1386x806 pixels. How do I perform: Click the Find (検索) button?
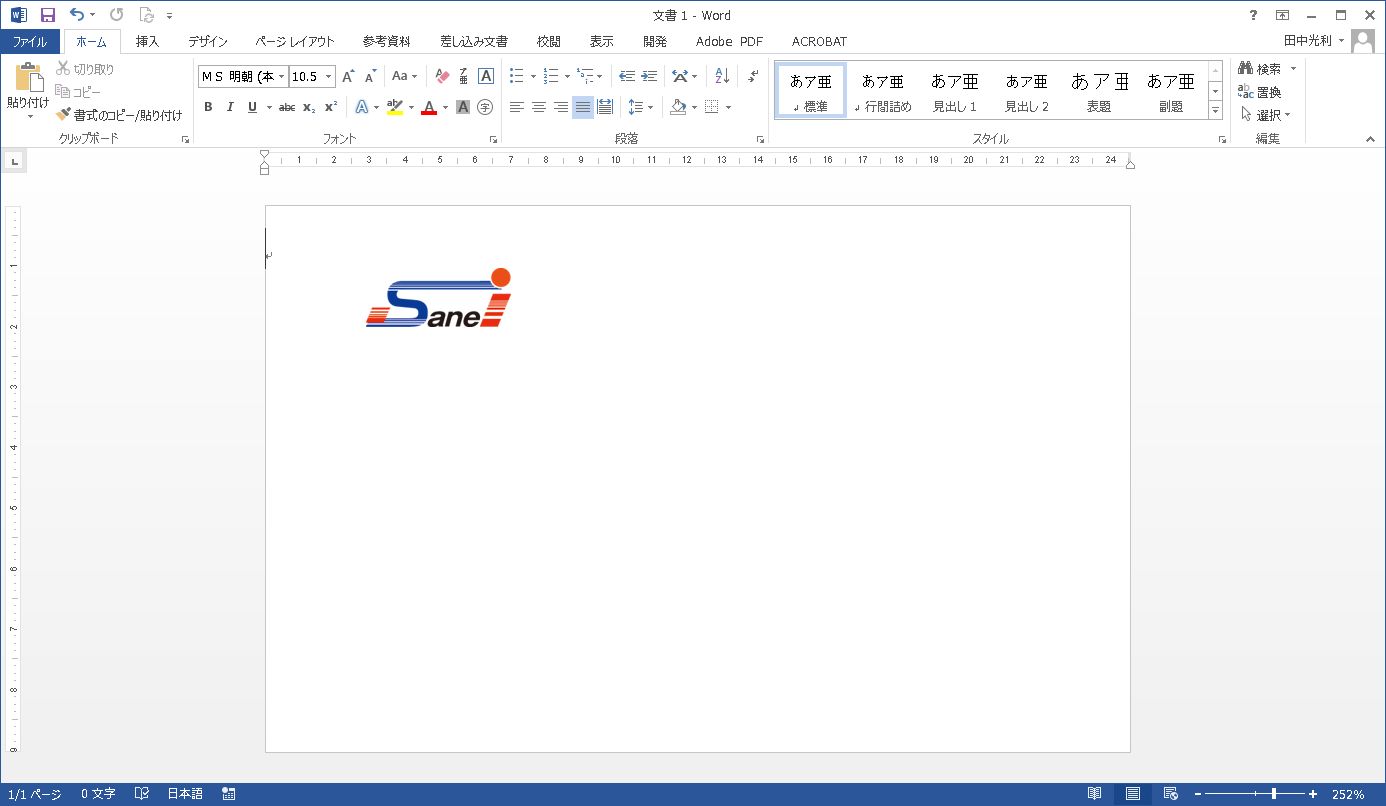(x=1260, y=69)
